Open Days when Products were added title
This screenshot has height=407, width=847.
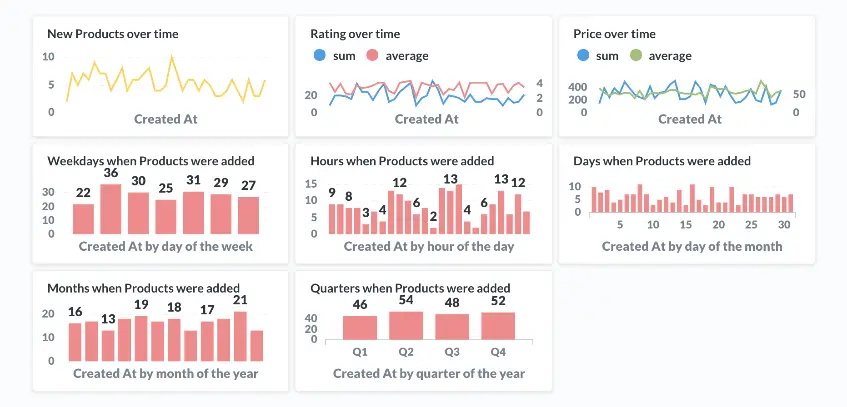[661, 161]
